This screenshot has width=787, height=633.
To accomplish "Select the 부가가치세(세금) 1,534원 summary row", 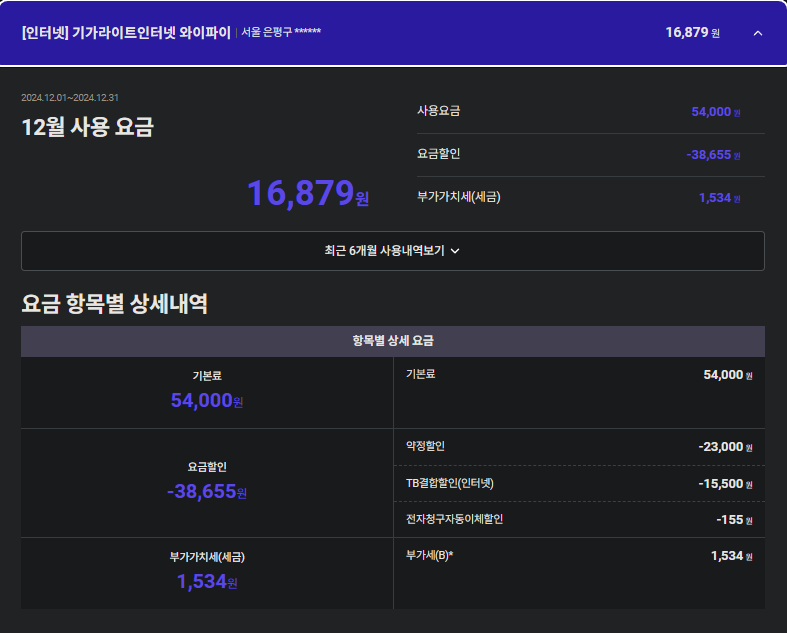I will click(590, 197).
